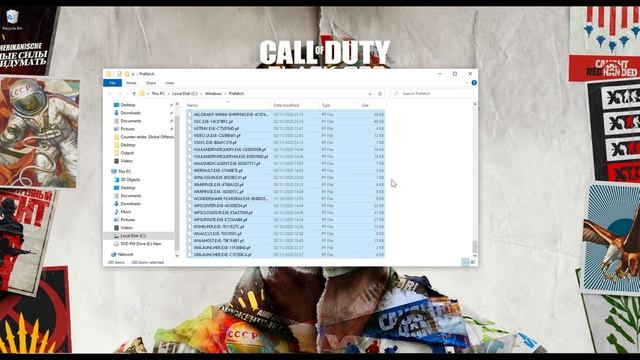Maximize the Prefetch Explorer window
The height and width of the screenshot is (360, 640).
(455, 74)
